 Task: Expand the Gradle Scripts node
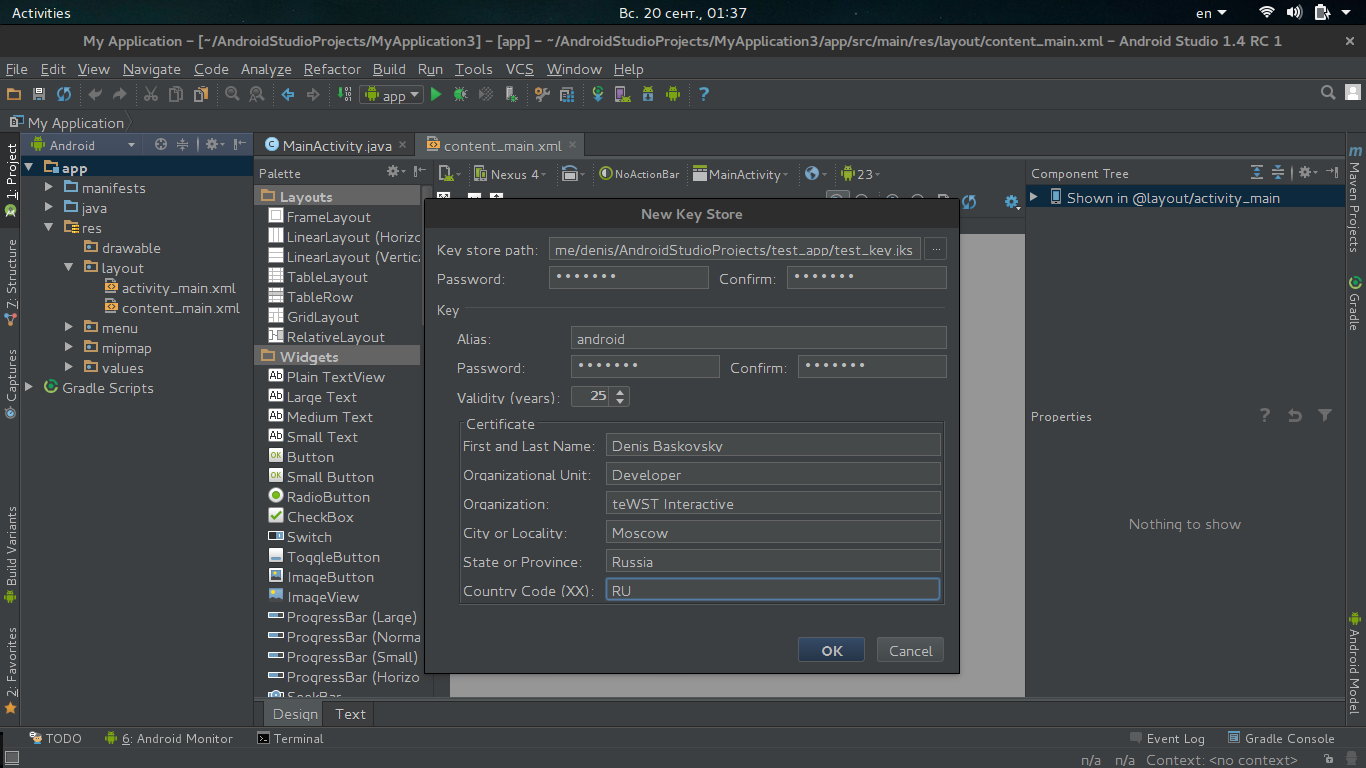pyautogui.click(x=29, y=388)
